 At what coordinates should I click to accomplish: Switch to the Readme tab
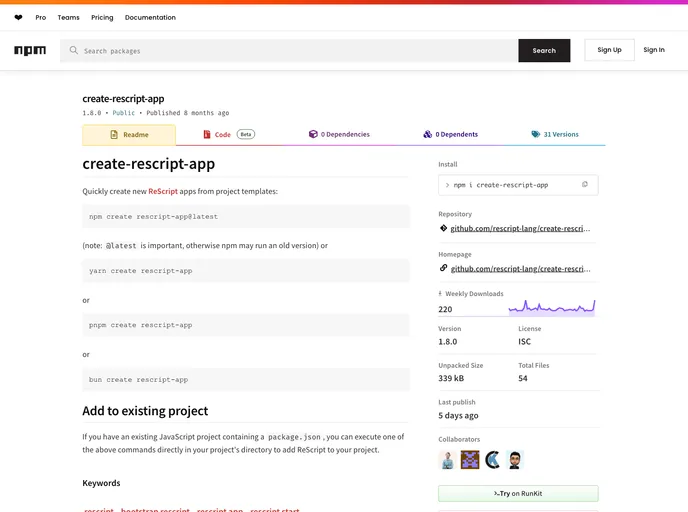click(129, 135)
